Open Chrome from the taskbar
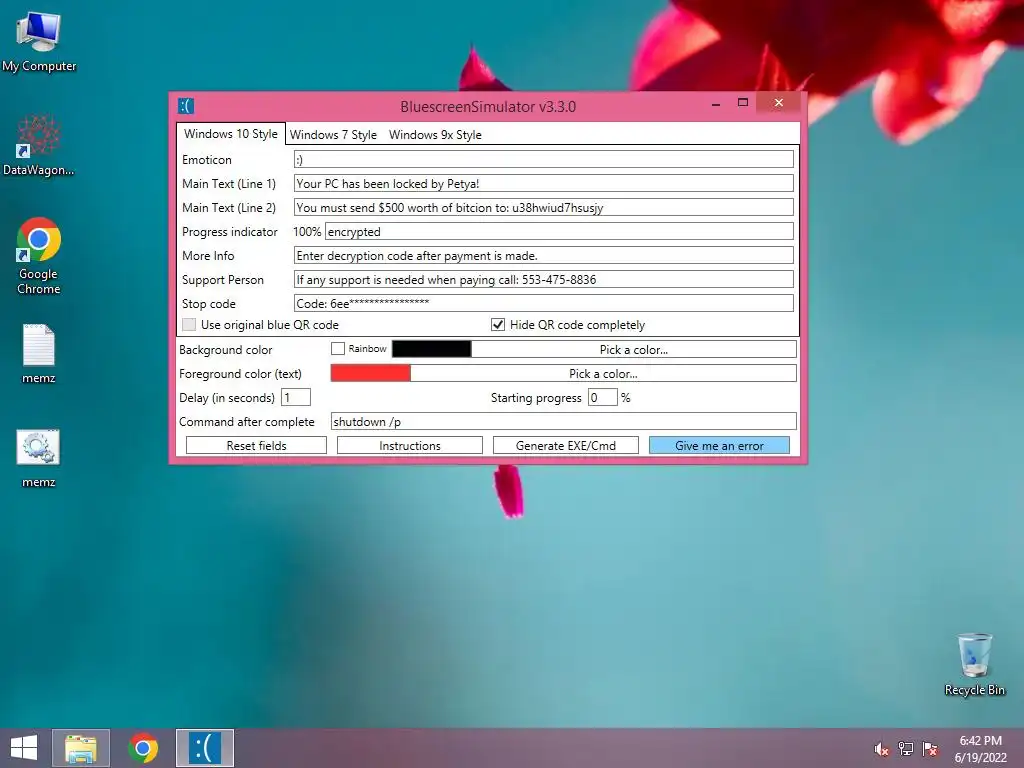Screen dimensions: 1024x768 pyautogui.click(x=143, y=748)
